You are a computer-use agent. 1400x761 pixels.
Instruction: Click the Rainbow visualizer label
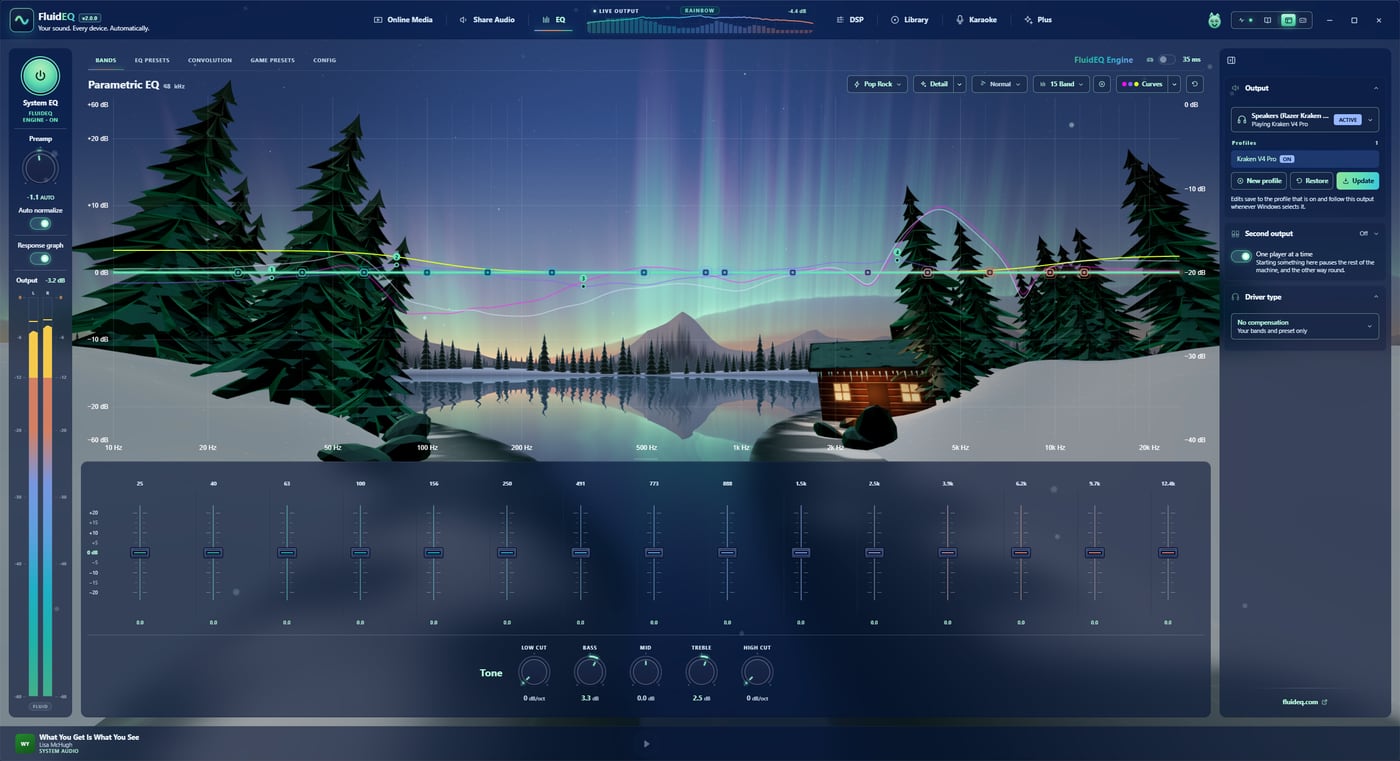pos(698,10)
